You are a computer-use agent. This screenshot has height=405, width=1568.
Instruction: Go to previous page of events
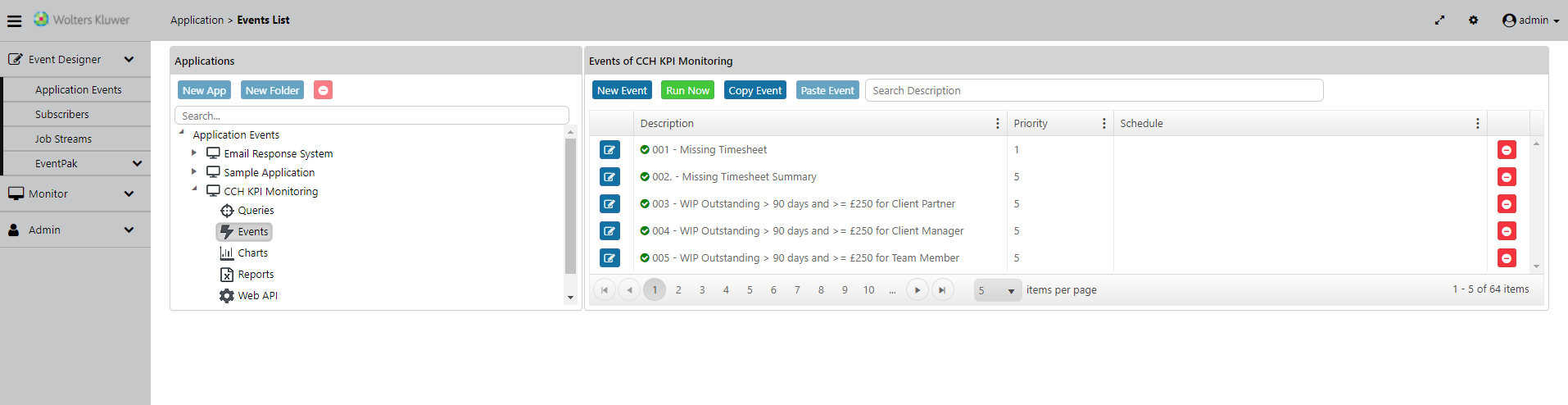point(629,290)
